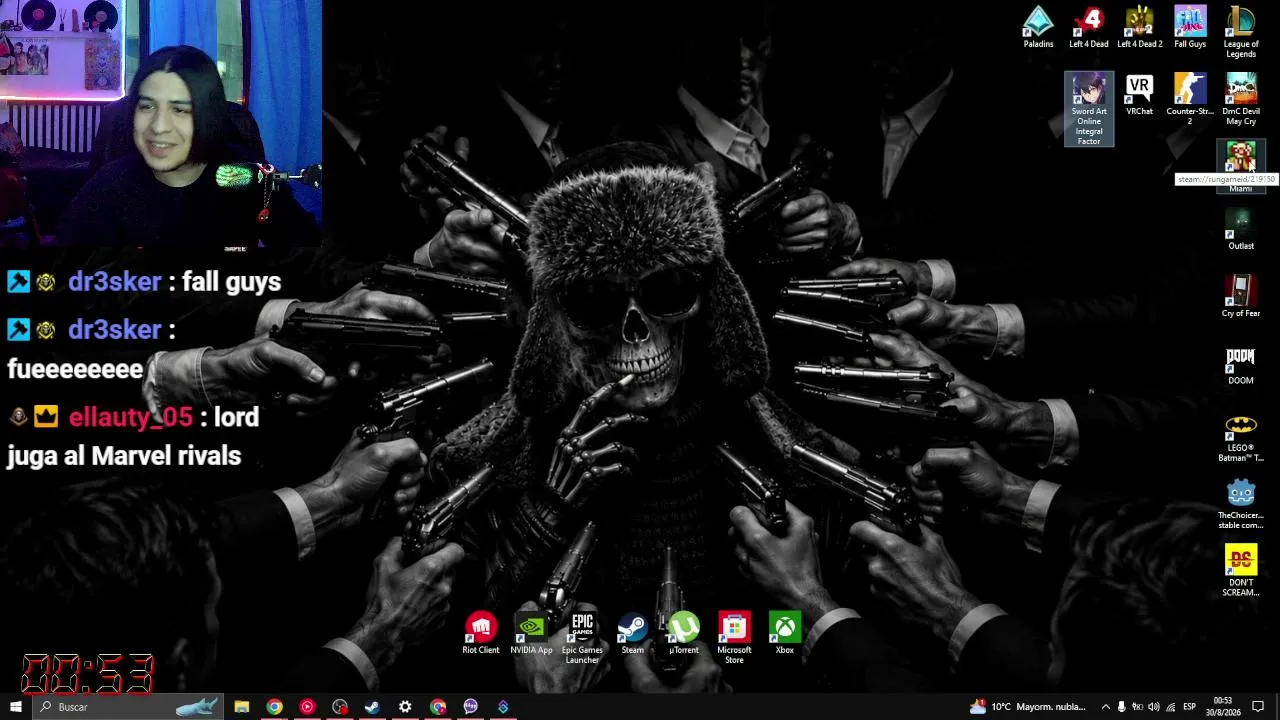The width and height of the screenshot is (1280, 720).
Task: Click the Cry of Fear icon
Action: [x=1241, y=296]
